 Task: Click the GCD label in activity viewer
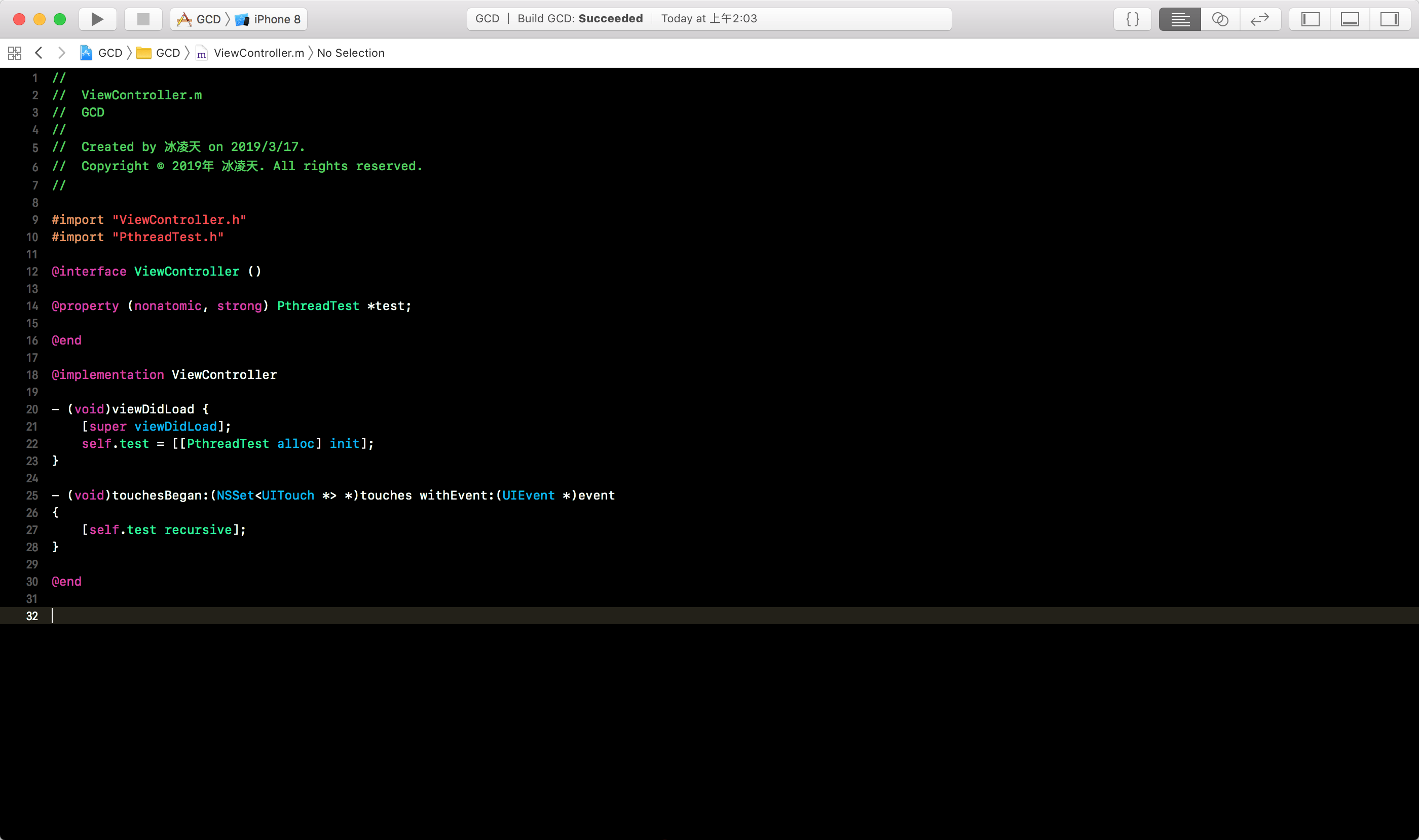pos(487,19)
